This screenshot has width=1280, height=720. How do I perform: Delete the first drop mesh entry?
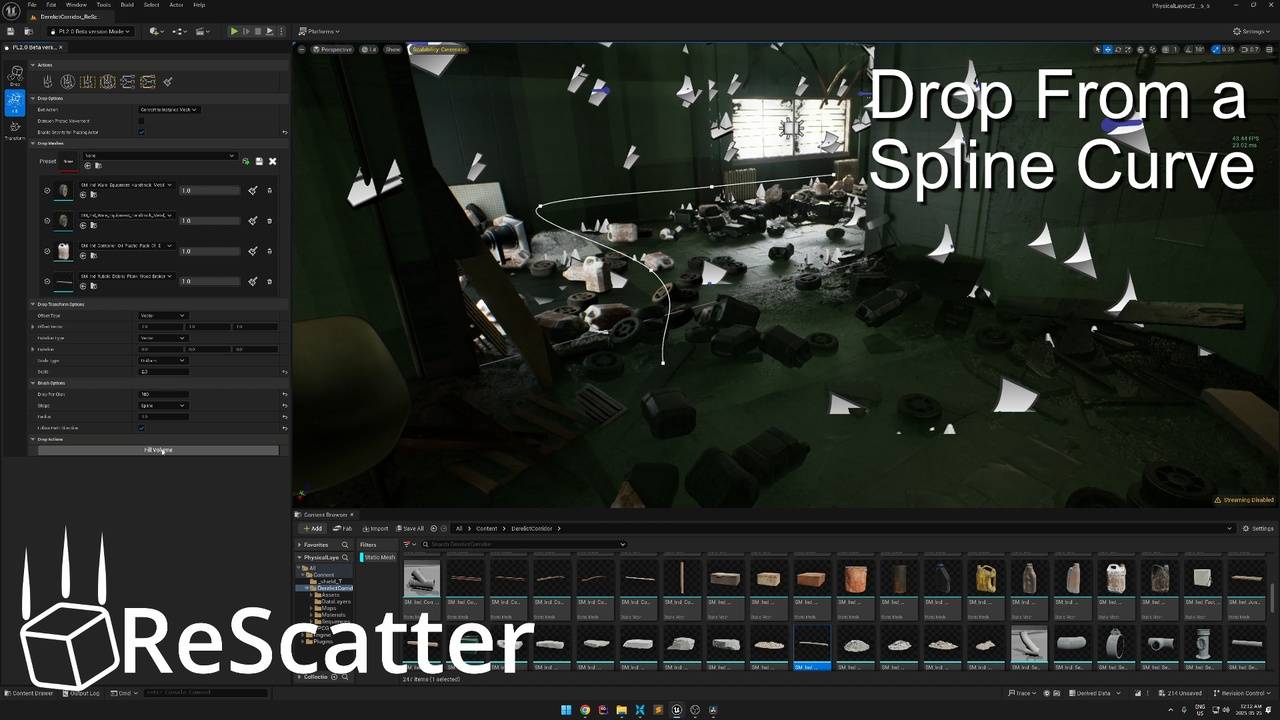pos(269,190)
